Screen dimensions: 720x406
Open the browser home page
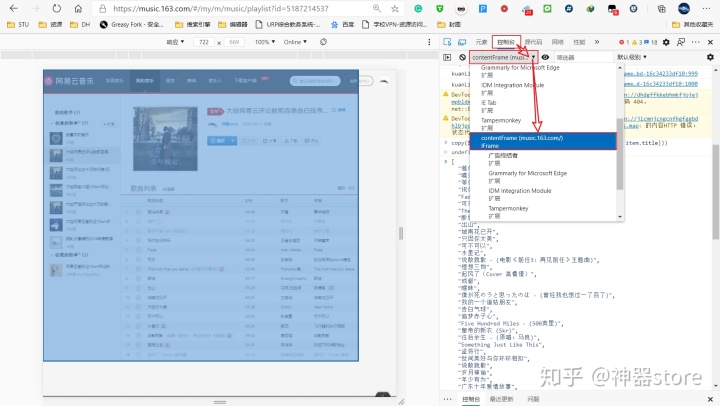pos(78,8)
